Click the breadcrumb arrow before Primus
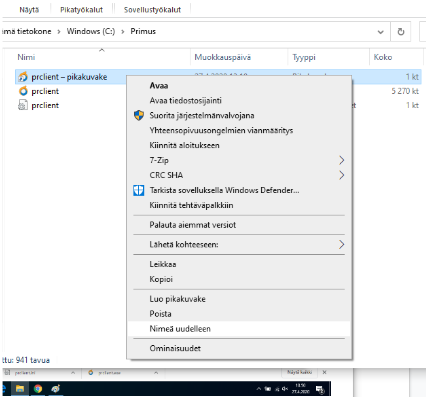Screen dimensions: 426x397 point(123,32)
